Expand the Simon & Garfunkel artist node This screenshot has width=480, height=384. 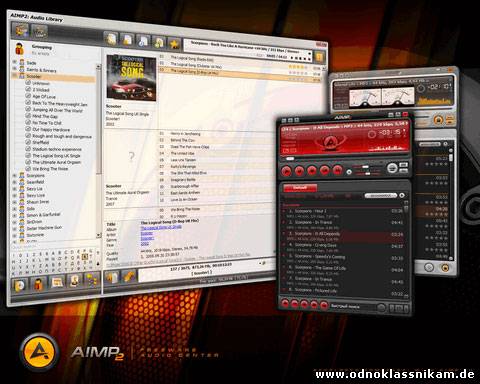pos(15,215)
